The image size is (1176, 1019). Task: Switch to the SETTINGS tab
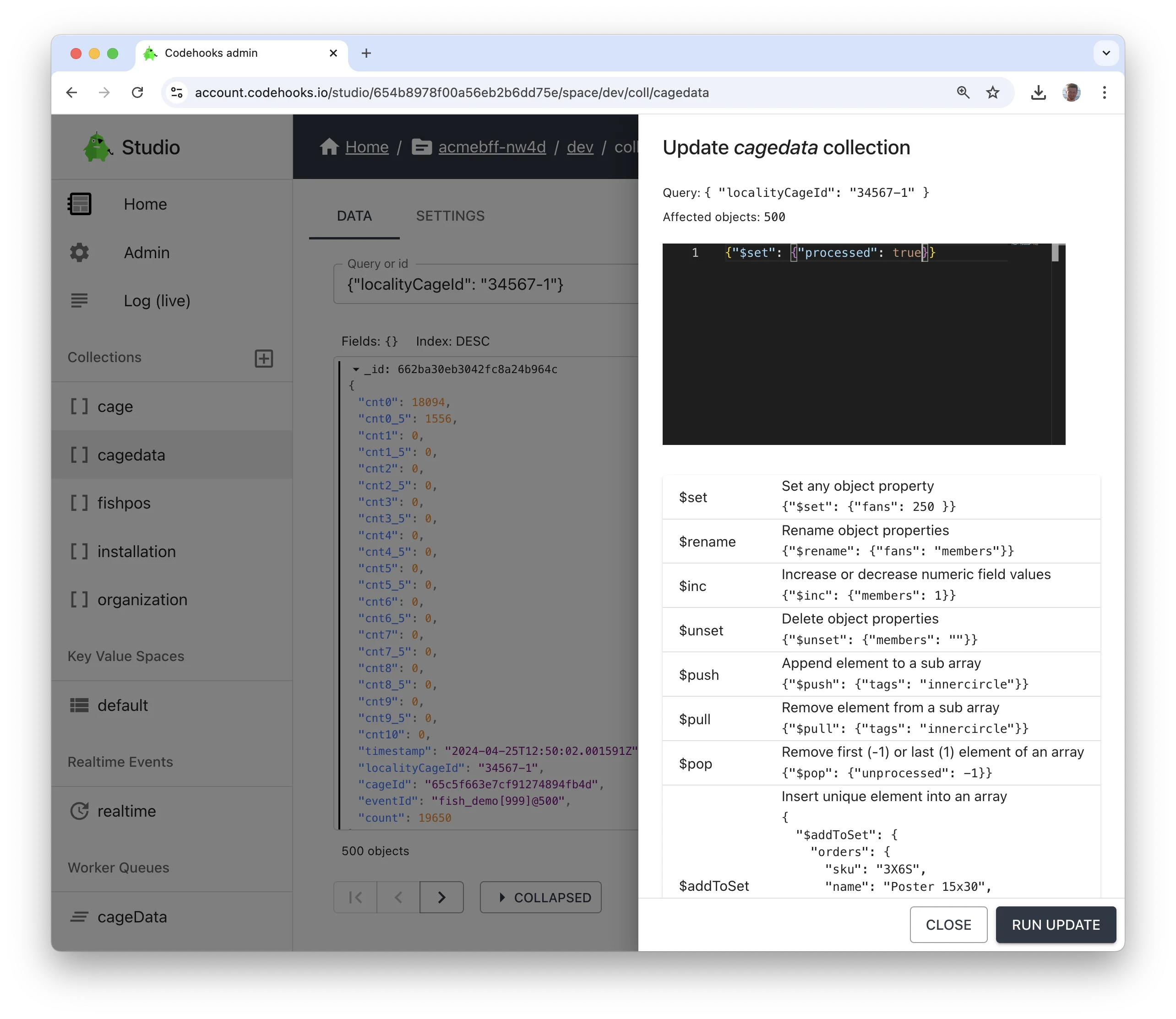tap(450, 216)
